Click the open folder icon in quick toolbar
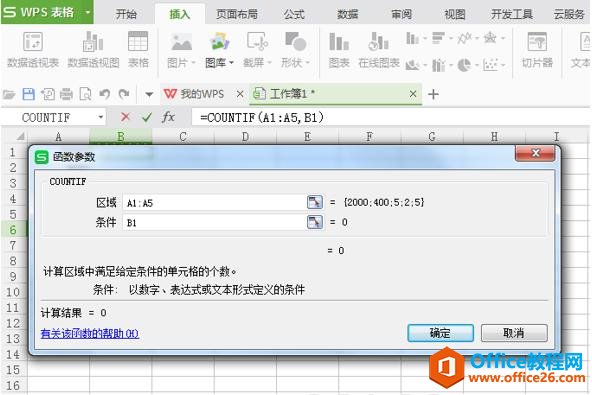 [x=9, y=94]
